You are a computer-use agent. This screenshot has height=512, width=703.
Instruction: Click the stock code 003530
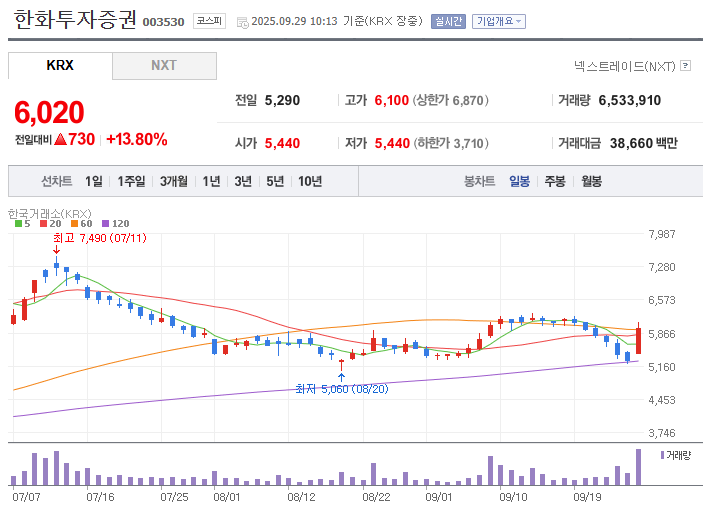pos(163,22)
